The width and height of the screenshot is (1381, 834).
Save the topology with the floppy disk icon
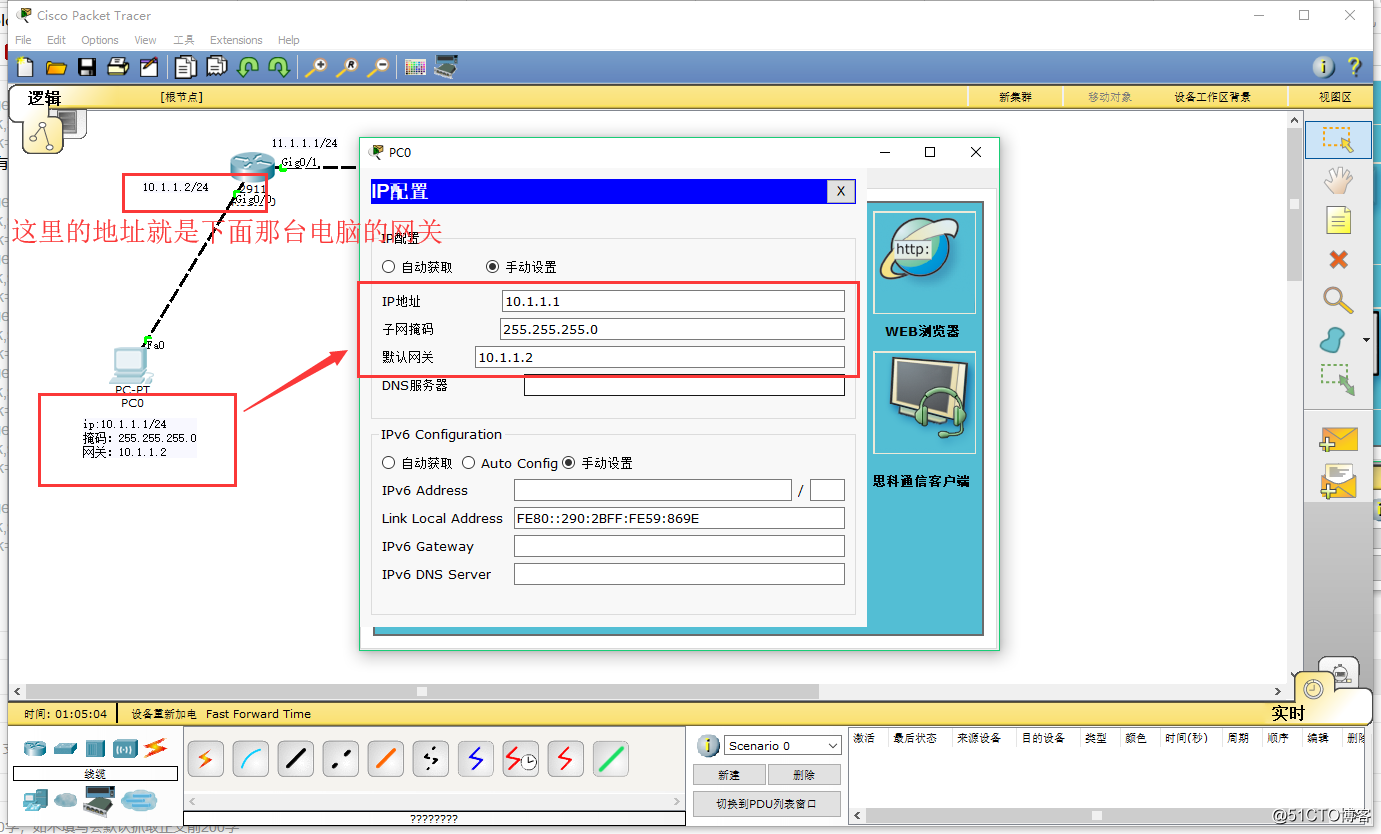coord(87,67)
